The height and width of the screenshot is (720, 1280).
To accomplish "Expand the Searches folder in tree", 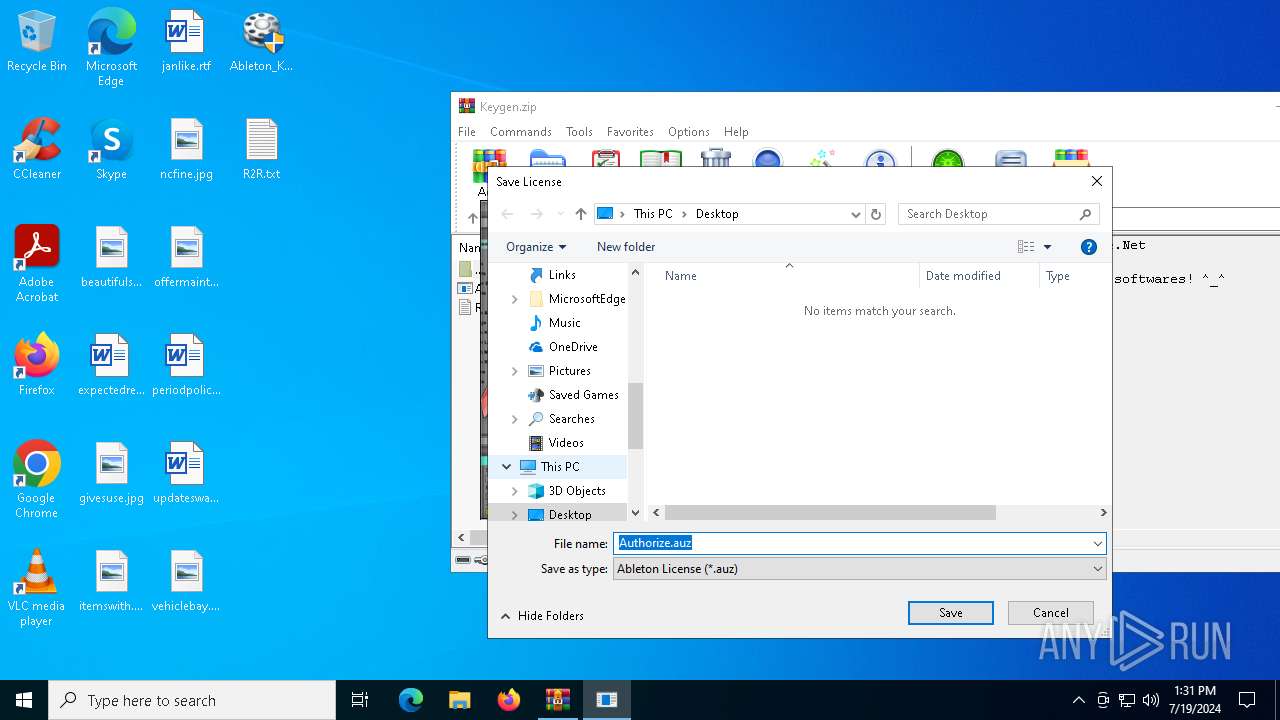I will click(x=515, y=419).
